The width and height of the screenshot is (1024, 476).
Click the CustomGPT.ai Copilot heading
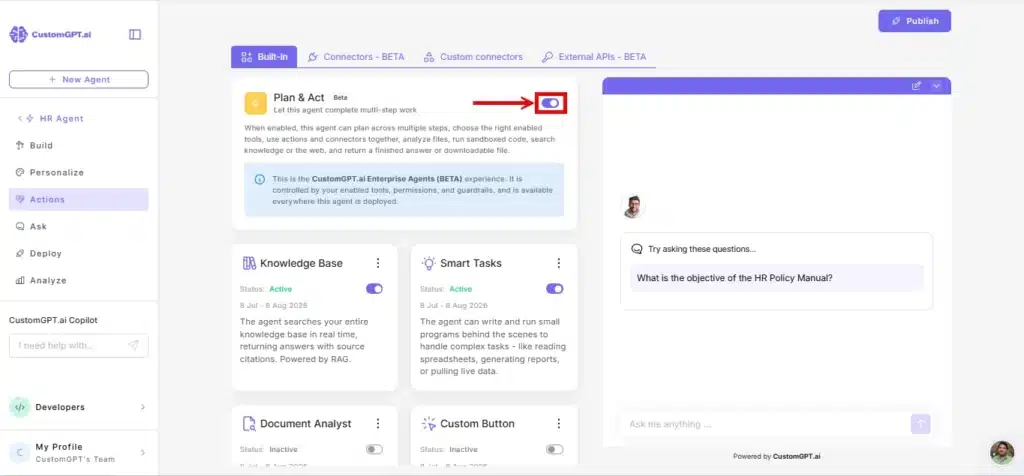[54, 321]
